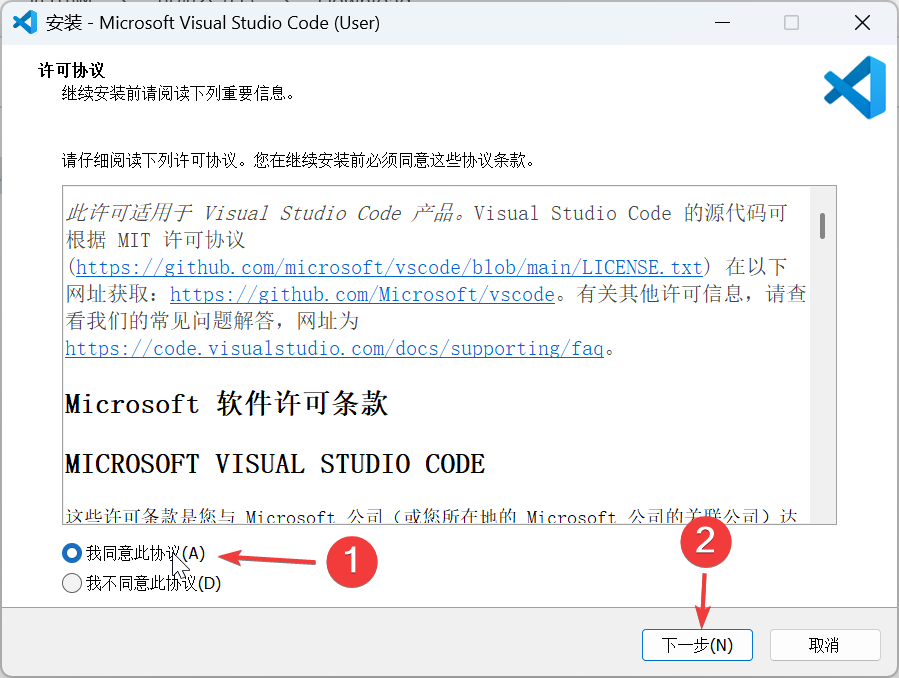The image size is (899, 678).
Task: Click the "根据 MIT 许可协议" text line
Action: tap(155, 240)
